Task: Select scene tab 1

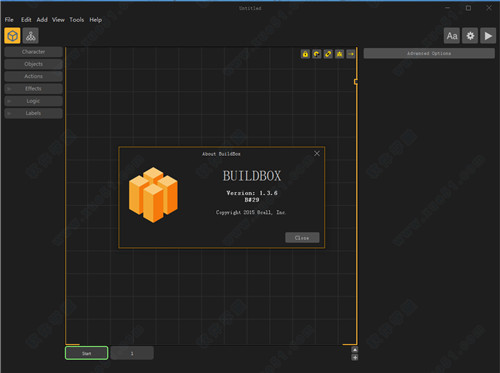Action: click(x=132, y=353)
